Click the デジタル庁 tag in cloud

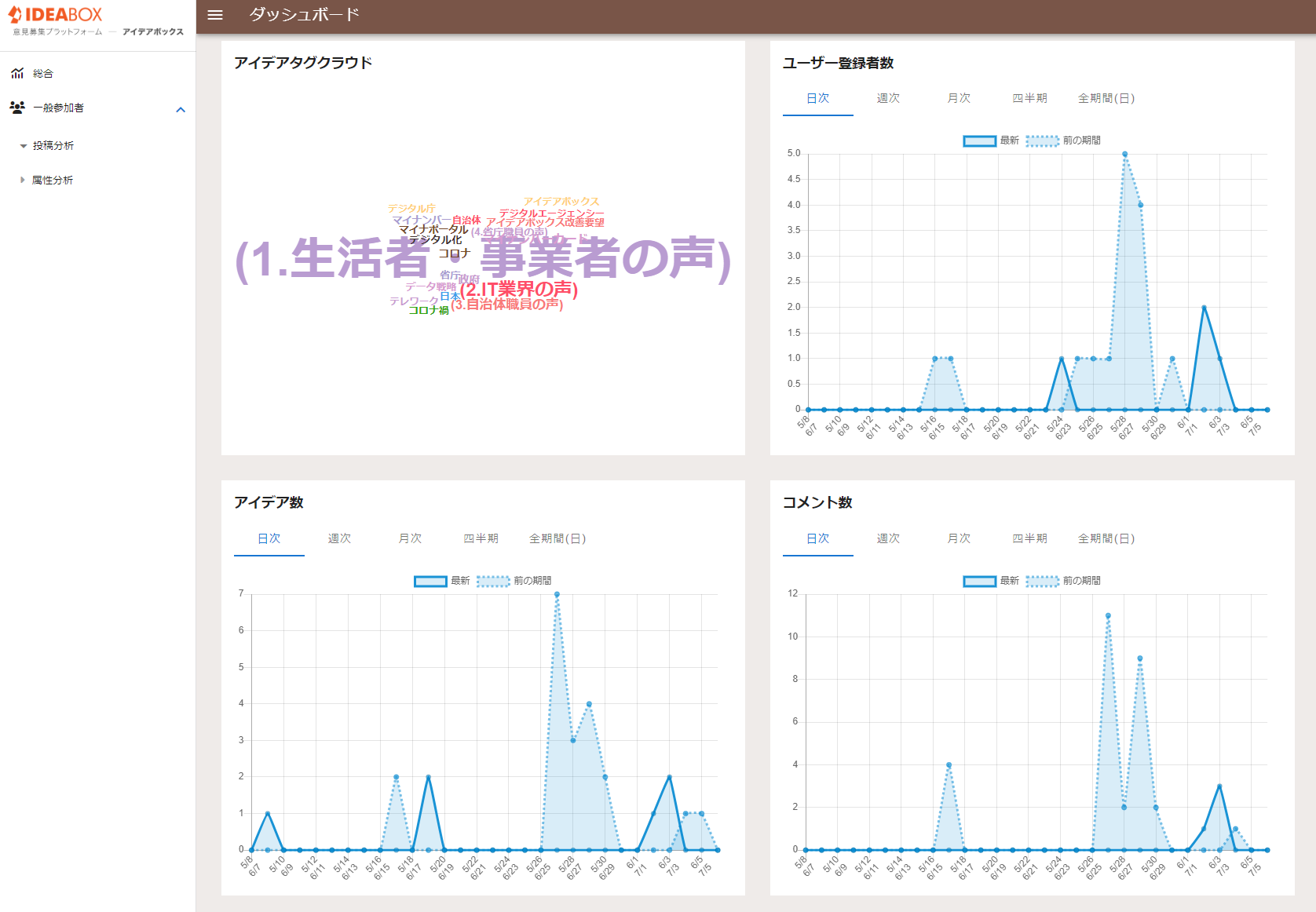(411, 209)
